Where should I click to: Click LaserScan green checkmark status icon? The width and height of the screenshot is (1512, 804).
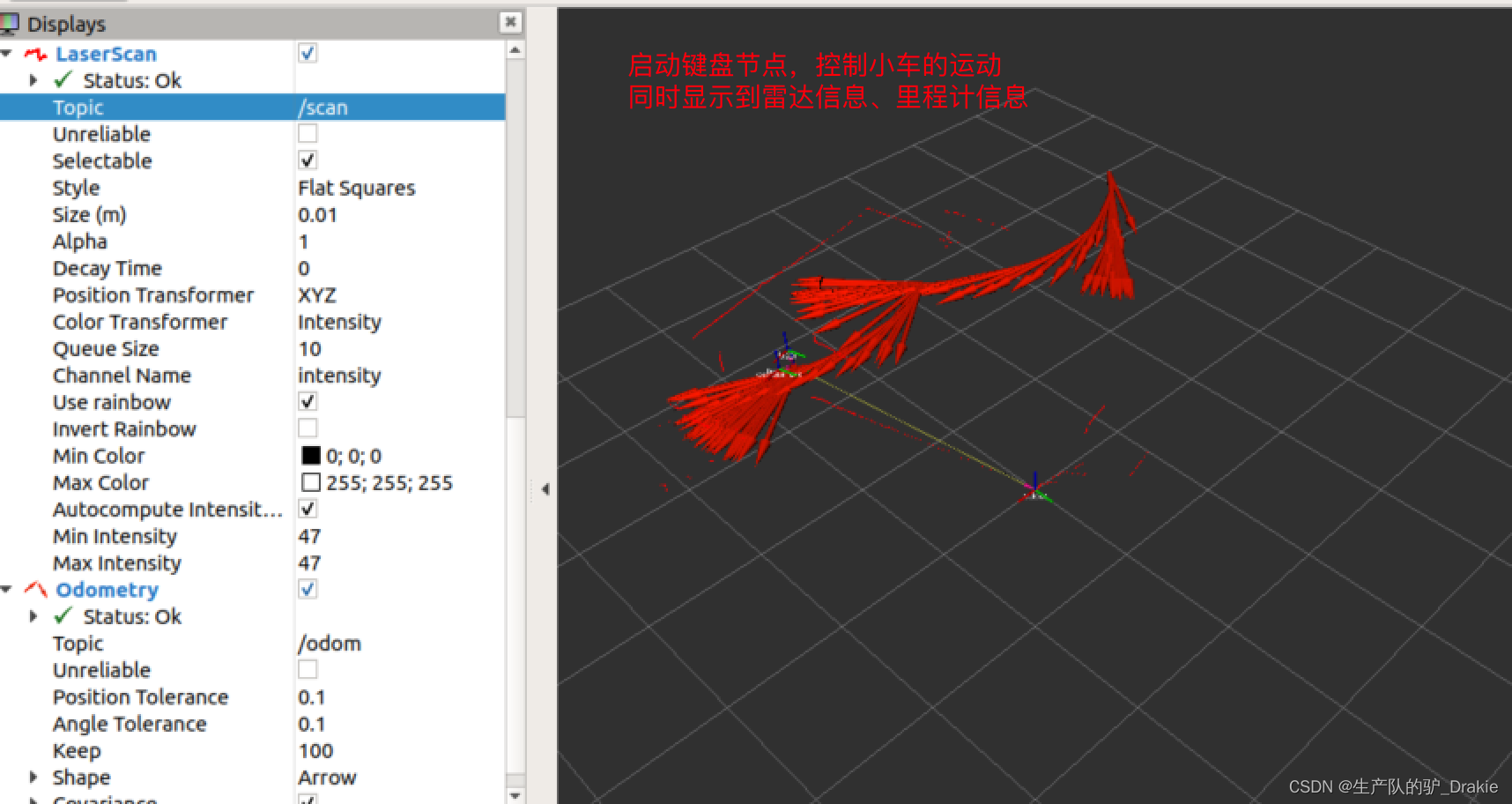(x=63, y=80)
